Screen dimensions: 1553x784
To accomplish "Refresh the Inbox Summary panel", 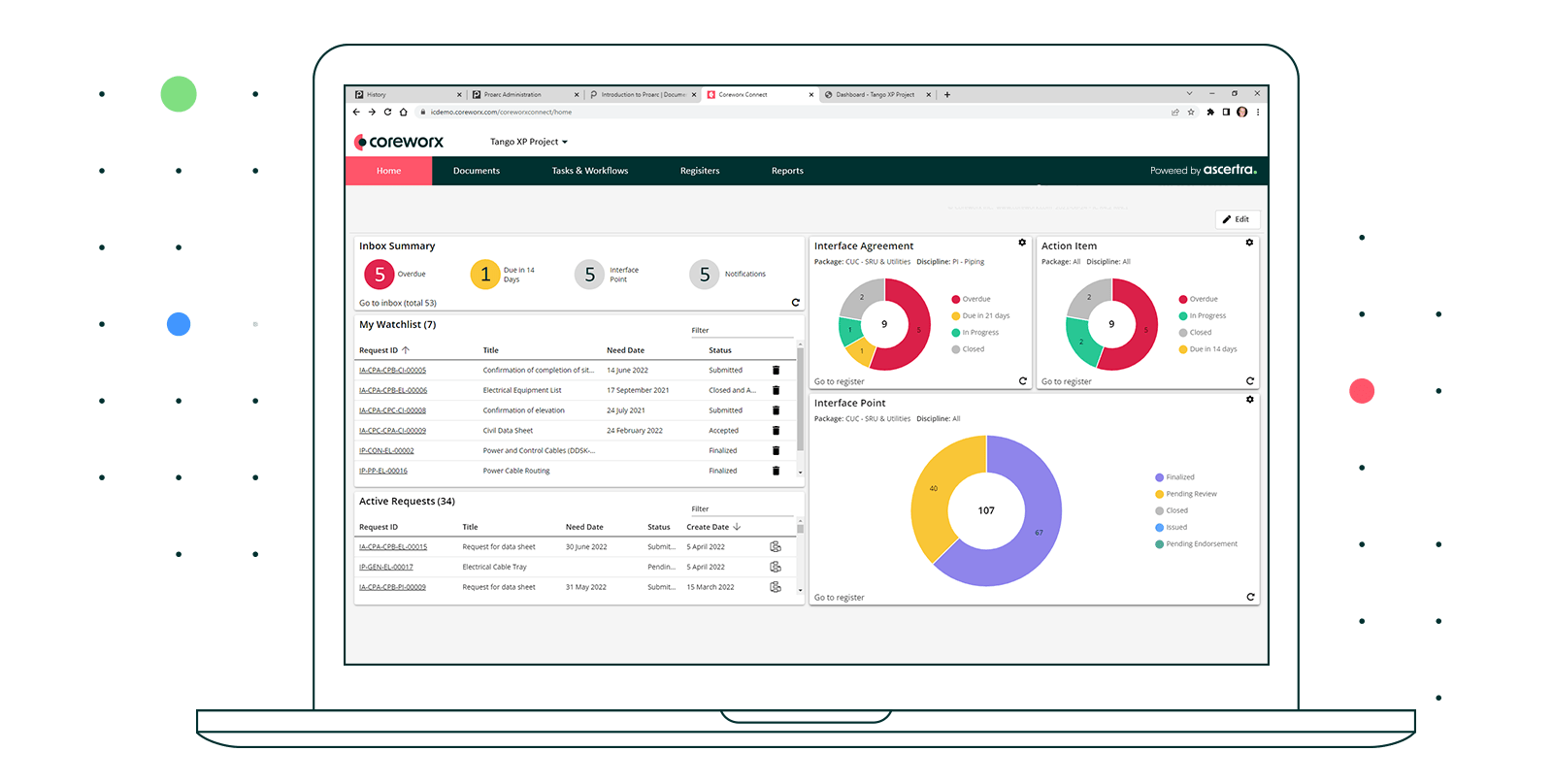I will coord(796,303).
